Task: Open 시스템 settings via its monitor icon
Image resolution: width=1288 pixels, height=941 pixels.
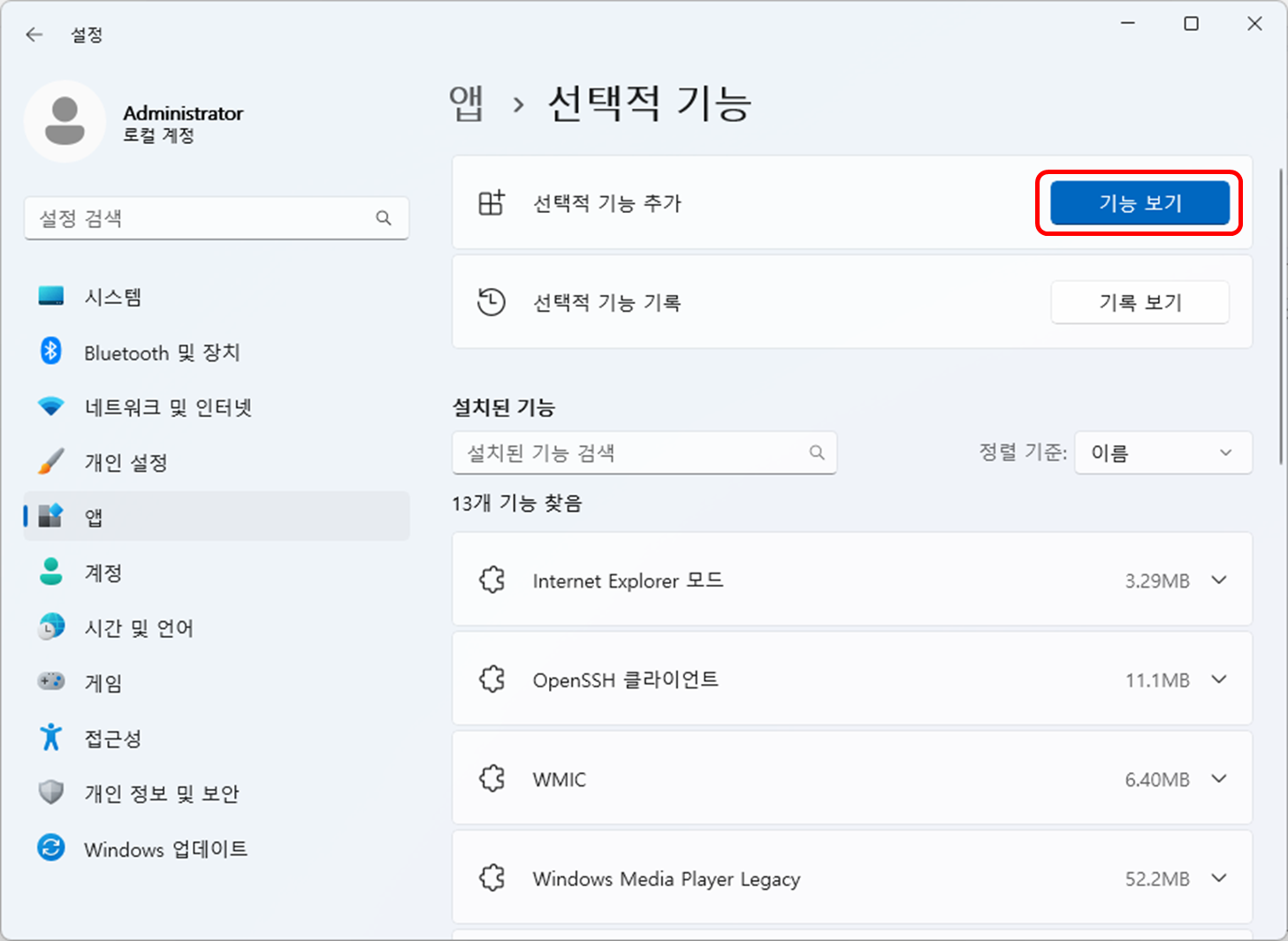Action: click(51, 296)
